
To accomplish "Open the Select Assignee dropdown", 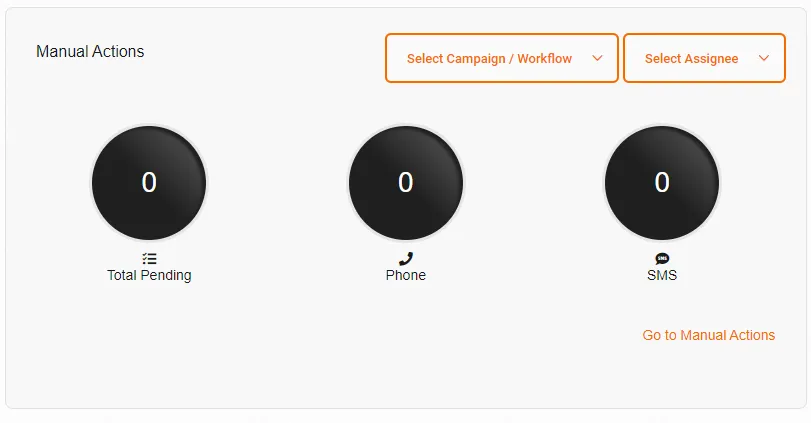I will point(704,58).
